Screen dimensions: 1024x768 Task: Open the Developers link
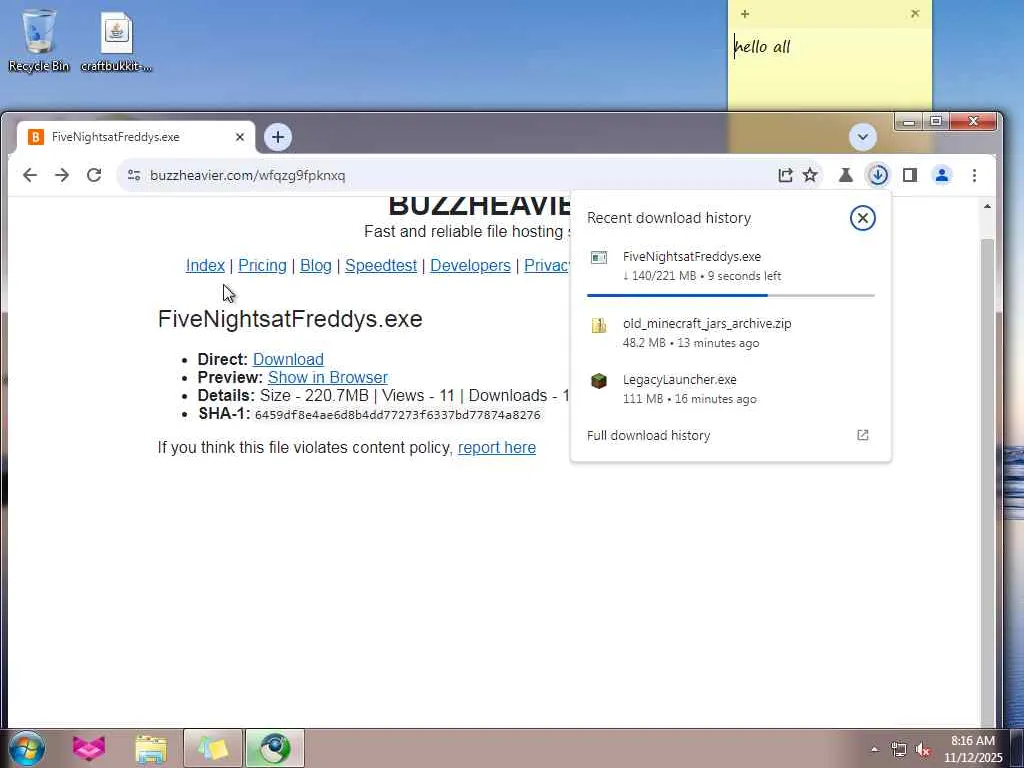(x=470, y=266)
